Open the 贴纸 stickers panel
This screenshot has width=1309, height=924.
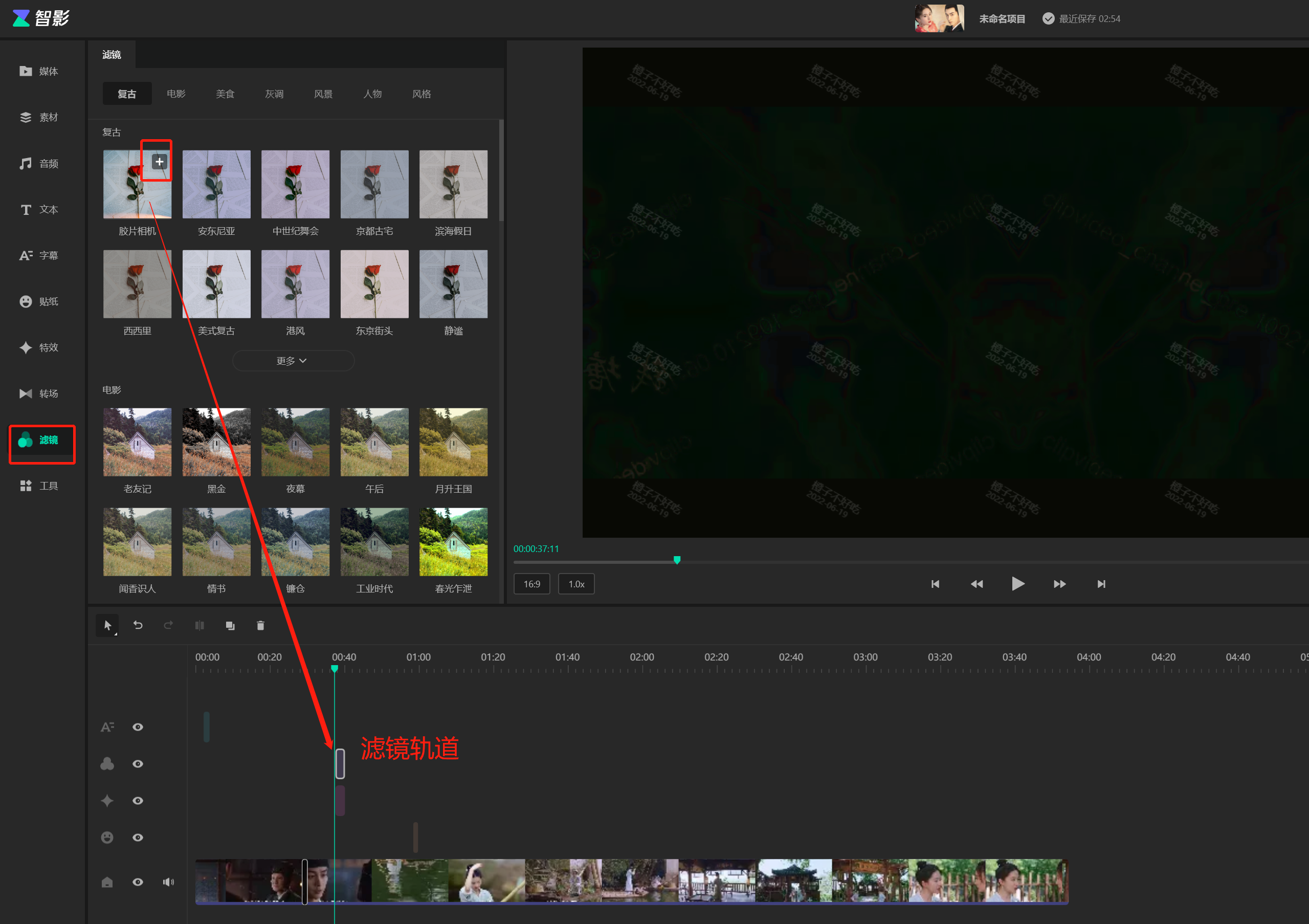(39, 302)
